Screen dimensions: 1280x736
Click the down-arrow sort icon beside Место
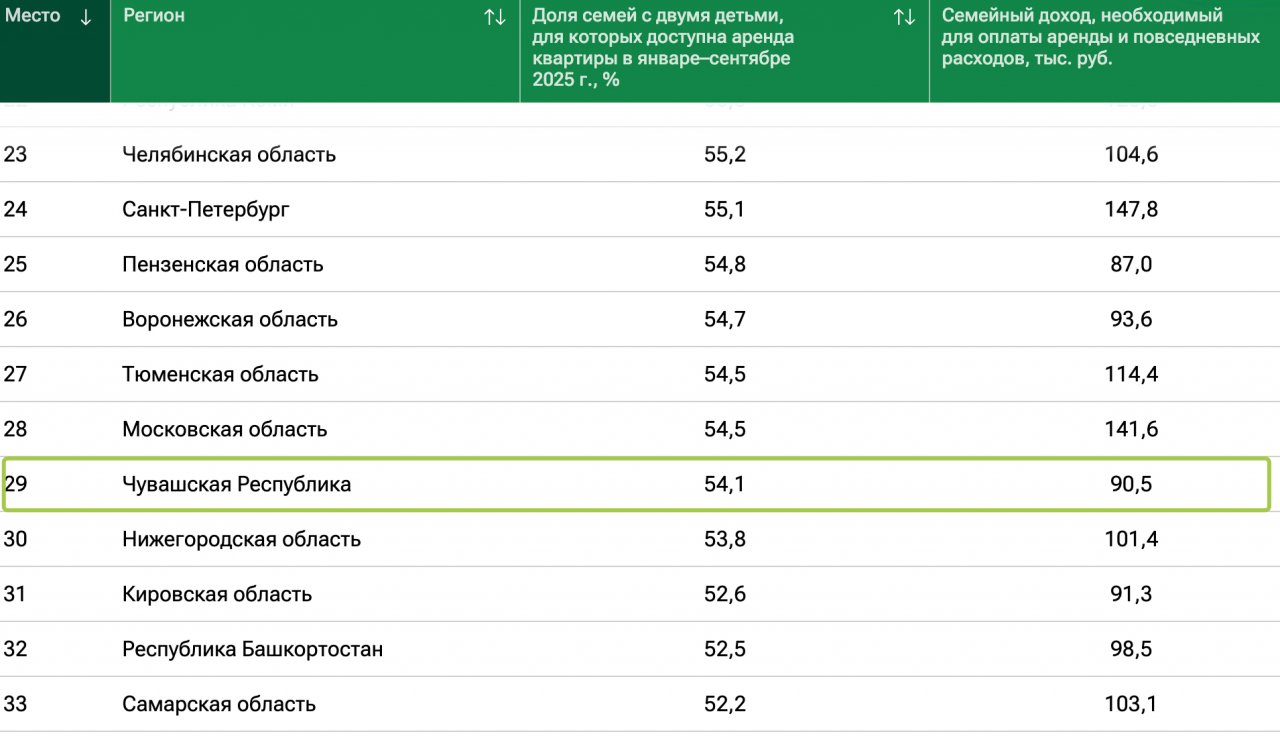point(85,17)
